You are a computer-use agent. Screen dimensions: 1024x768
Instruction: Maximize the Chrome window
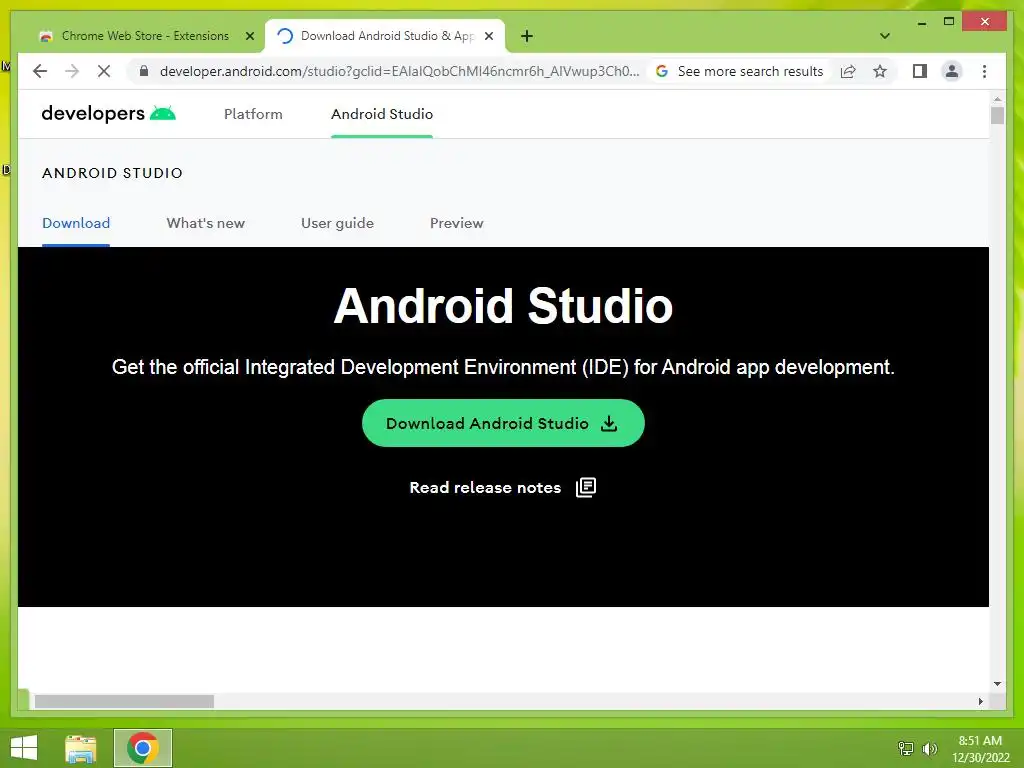click(x=949, y=22)
